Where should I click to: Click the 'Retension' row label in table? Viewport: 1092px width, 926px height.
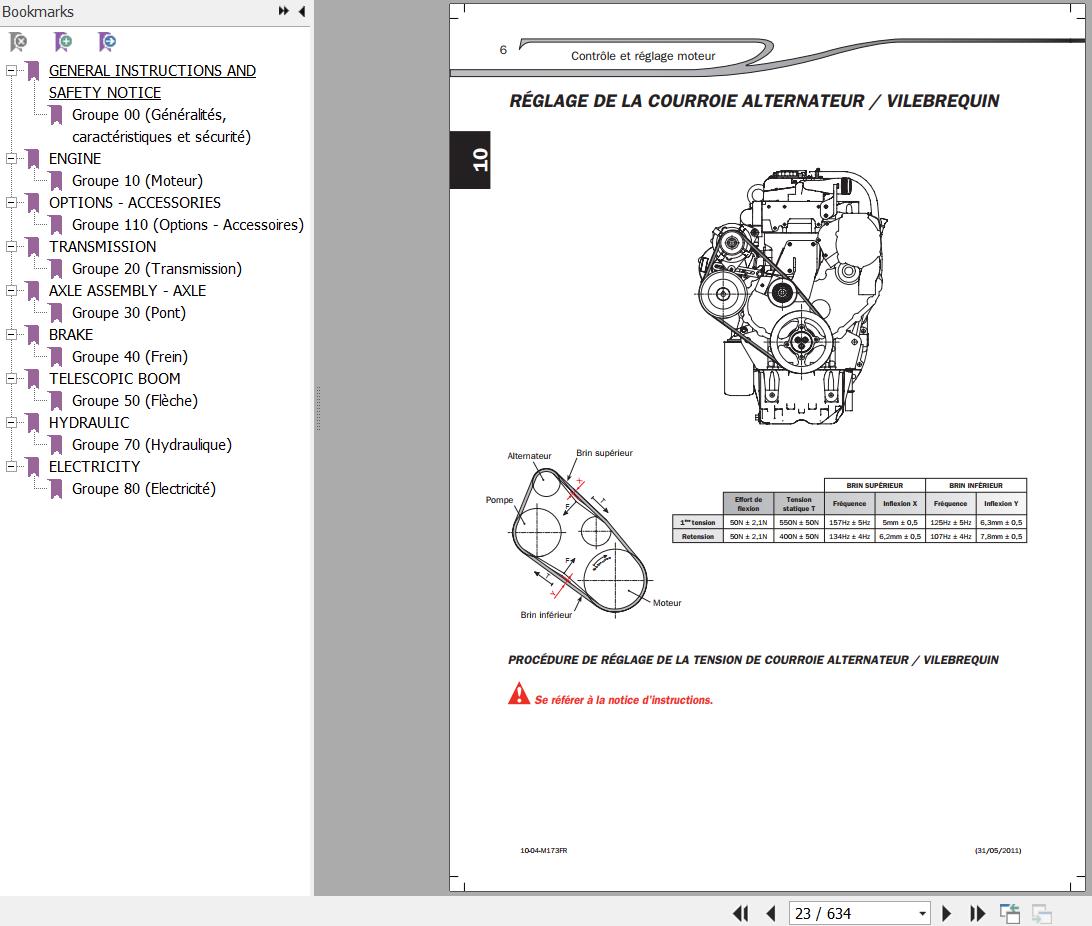pyautogui.click(x=698, y=537)
